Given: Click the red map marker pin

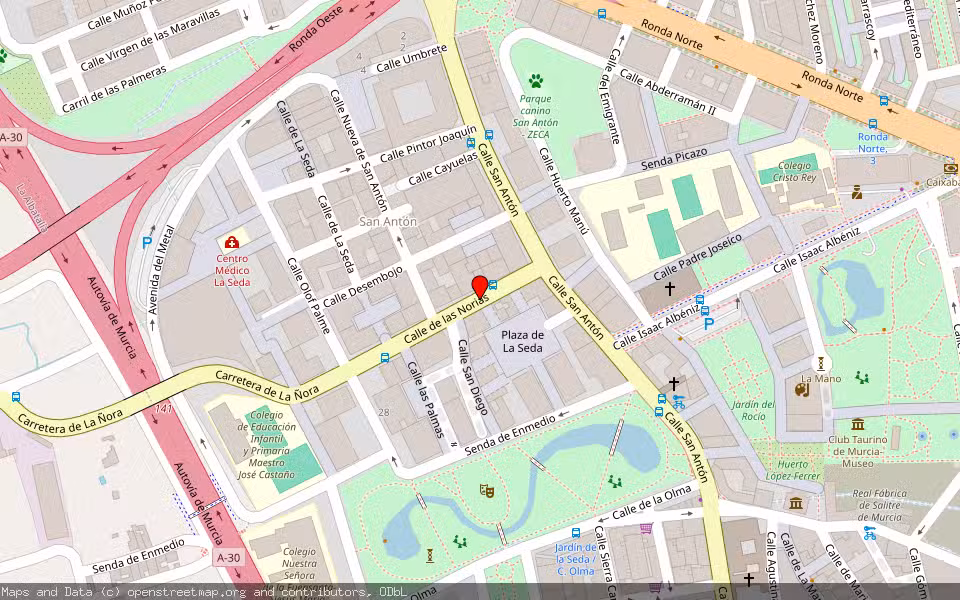Looking at the screenshot, I should click(x=481, y=287).
